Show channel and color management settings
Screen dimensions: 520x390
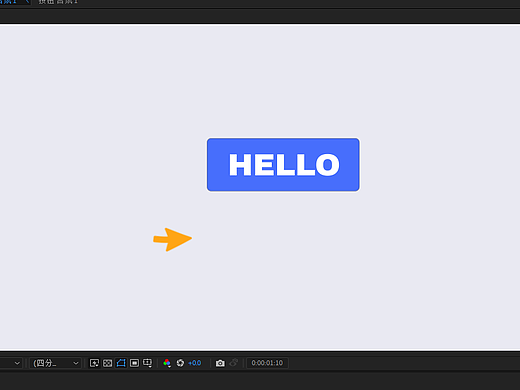click(167, 363)
